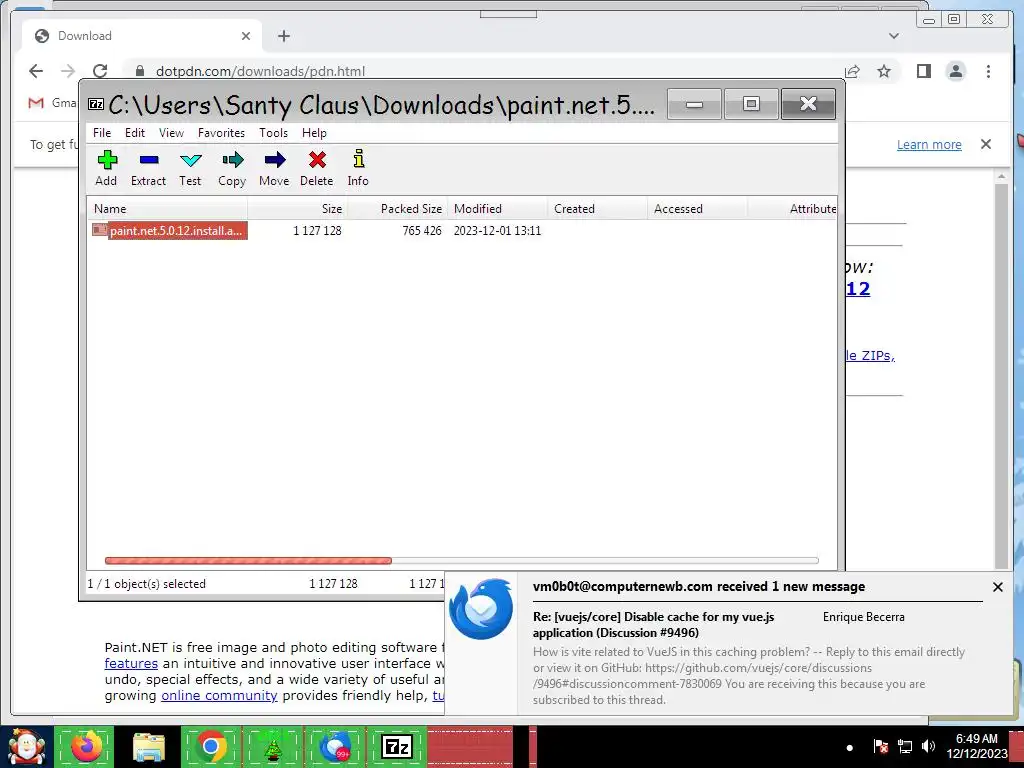Click the red progress bar in 7-Zip

coord(248,560)
